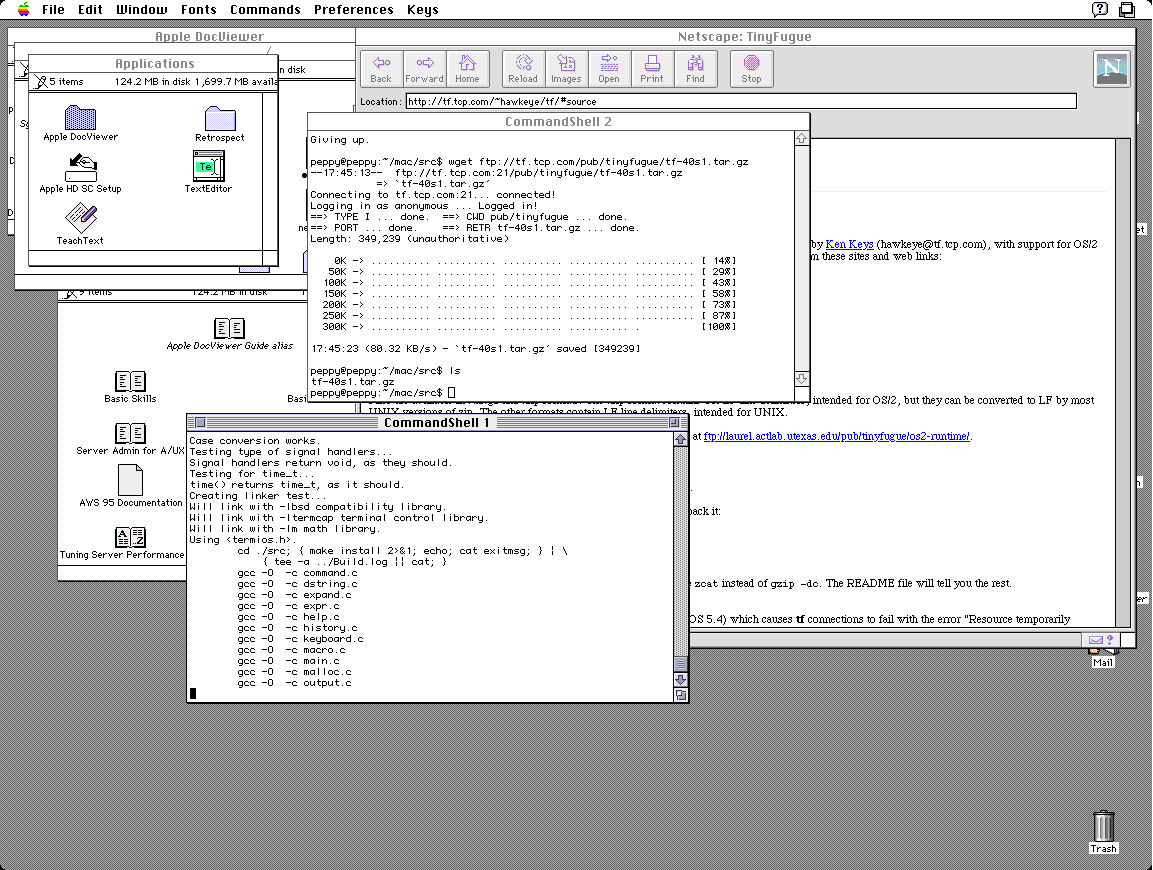Image resolution: width=1153 pixels, height=870 pixels.
Task: Stop loading with the Stop button
Action: [x=752, y=69]
